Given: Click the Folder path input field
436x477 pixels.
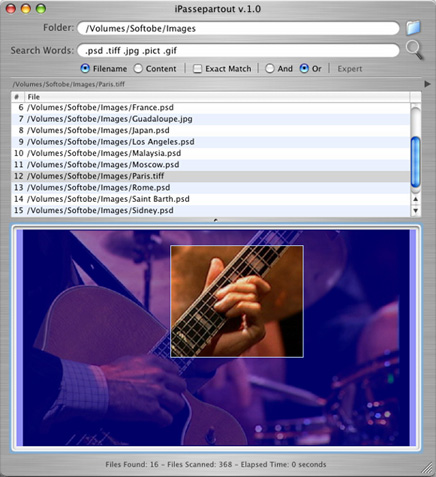Looking at the screenshot, I should (x=238, y=28).
